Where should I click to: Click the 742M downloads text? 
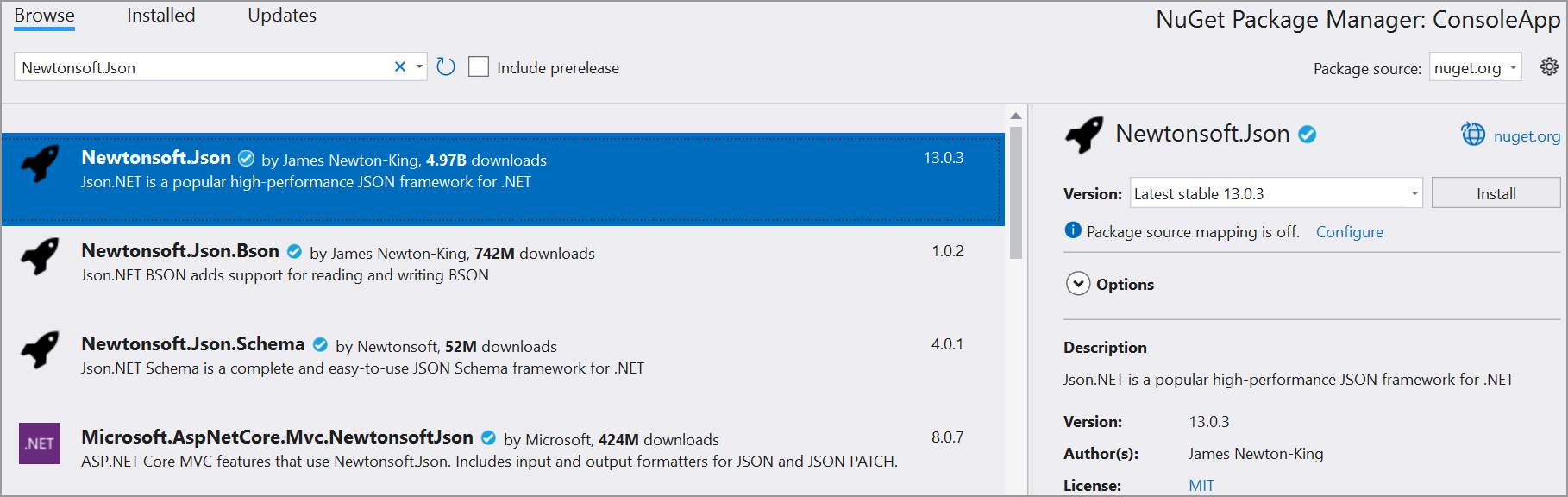click(535, 253)
